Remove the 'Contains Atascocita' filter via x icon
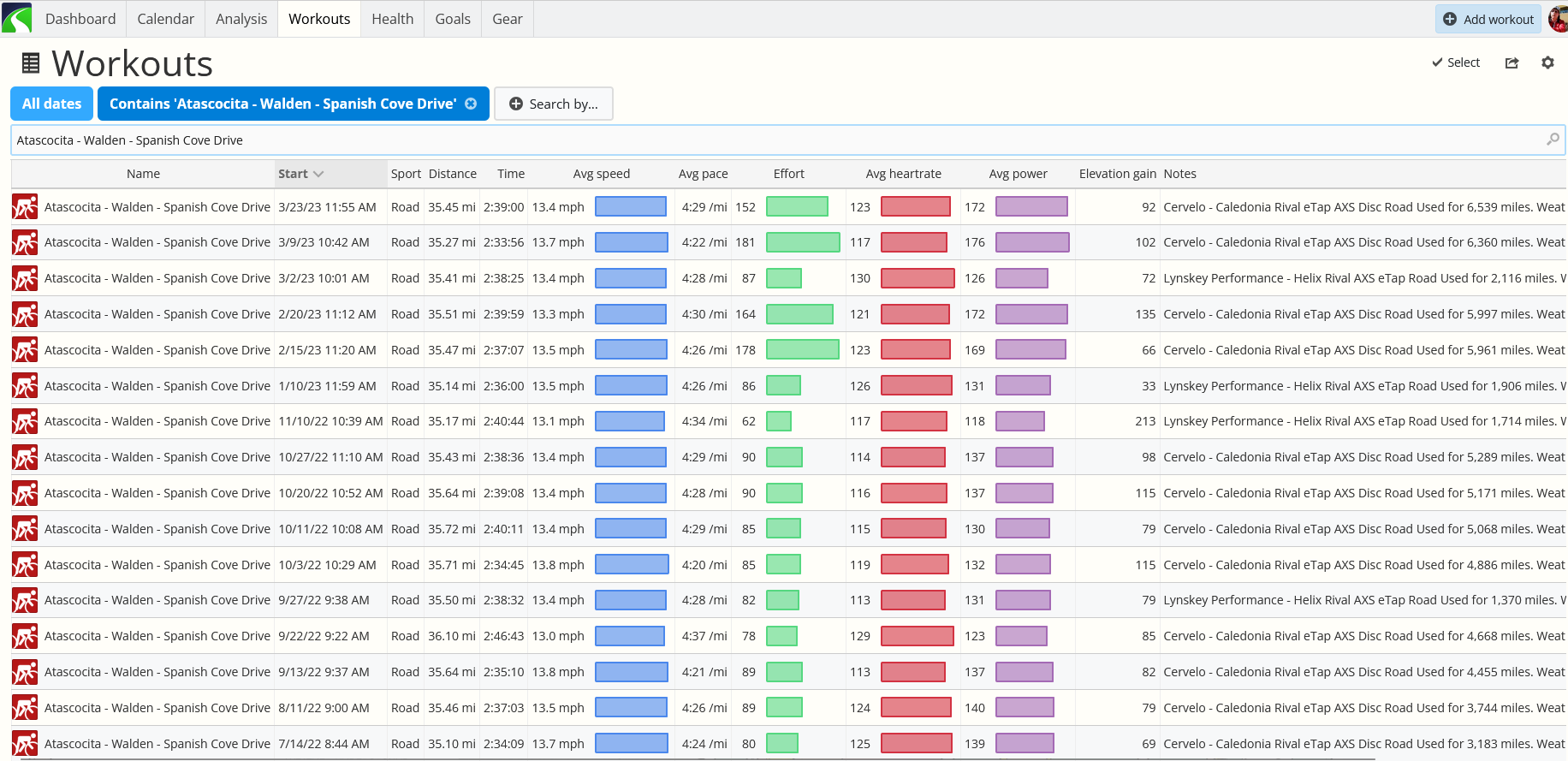 [471, 104]
